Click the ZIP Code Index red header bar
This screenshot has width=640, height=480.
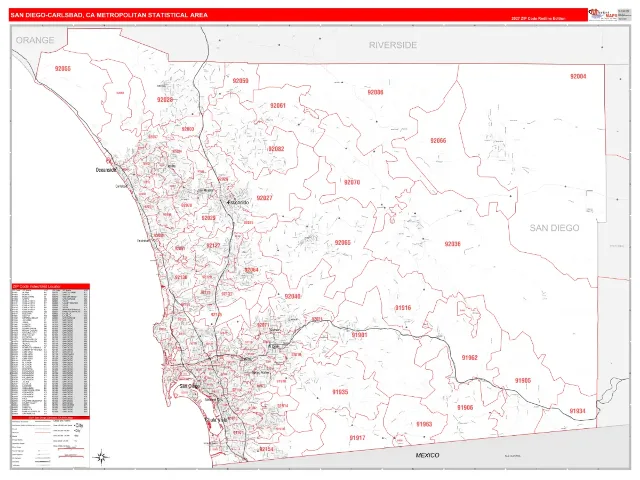[51, 287]
